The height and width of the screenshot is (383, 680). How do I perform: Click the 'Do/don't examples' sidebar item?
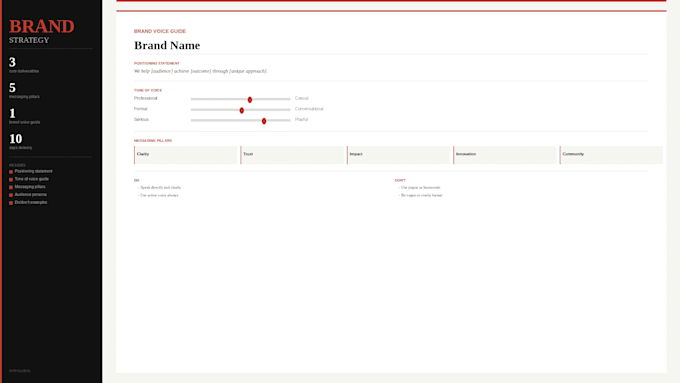click(31, 203)
